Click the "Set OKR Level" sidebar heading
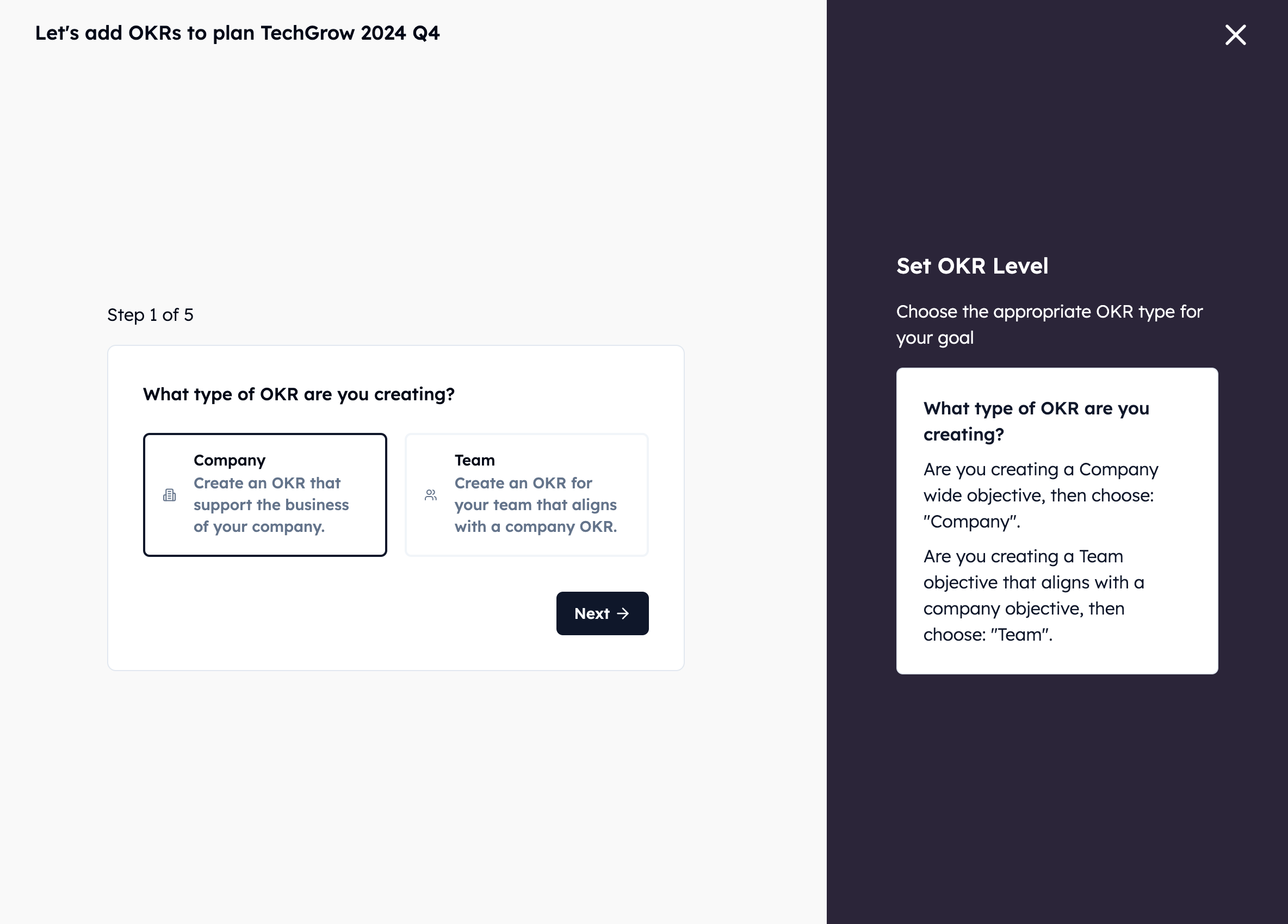 [x=971, y=266]
